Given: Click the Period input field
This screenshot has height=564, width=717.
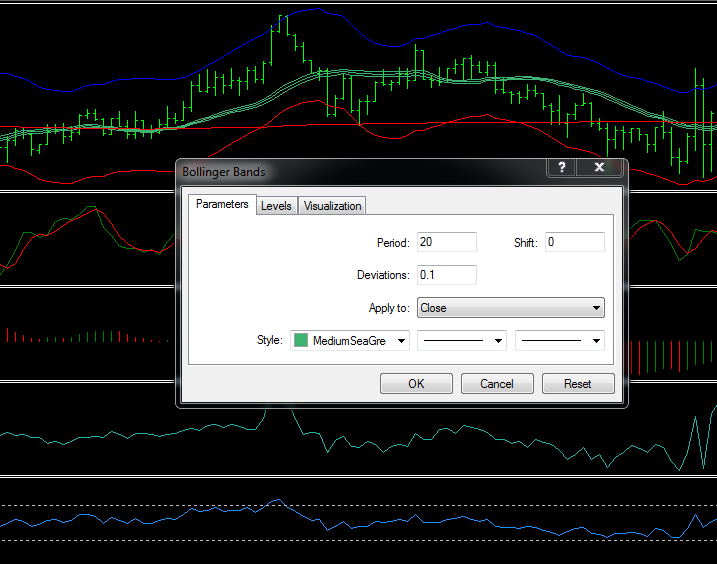Looking at the screenshot, I should [446, 242].
